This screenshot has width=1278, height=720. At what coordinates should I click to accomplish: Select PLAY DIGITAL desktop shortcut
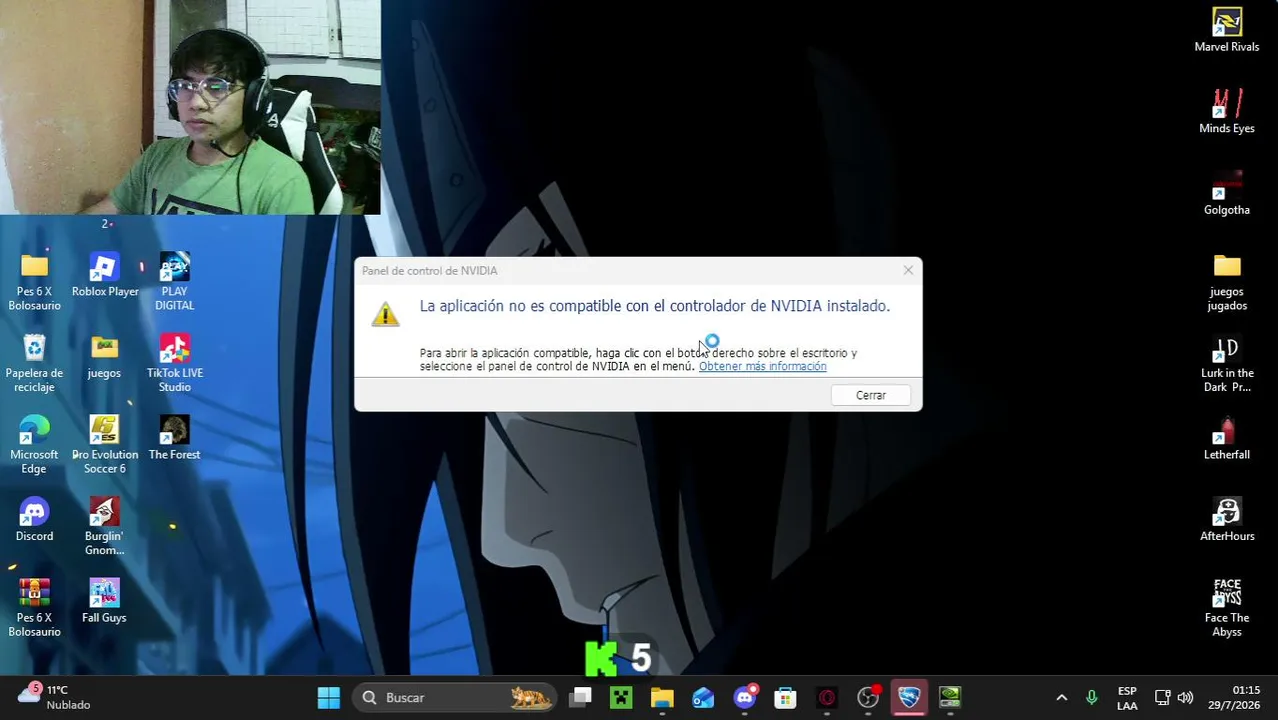click(x=174, y=282)
